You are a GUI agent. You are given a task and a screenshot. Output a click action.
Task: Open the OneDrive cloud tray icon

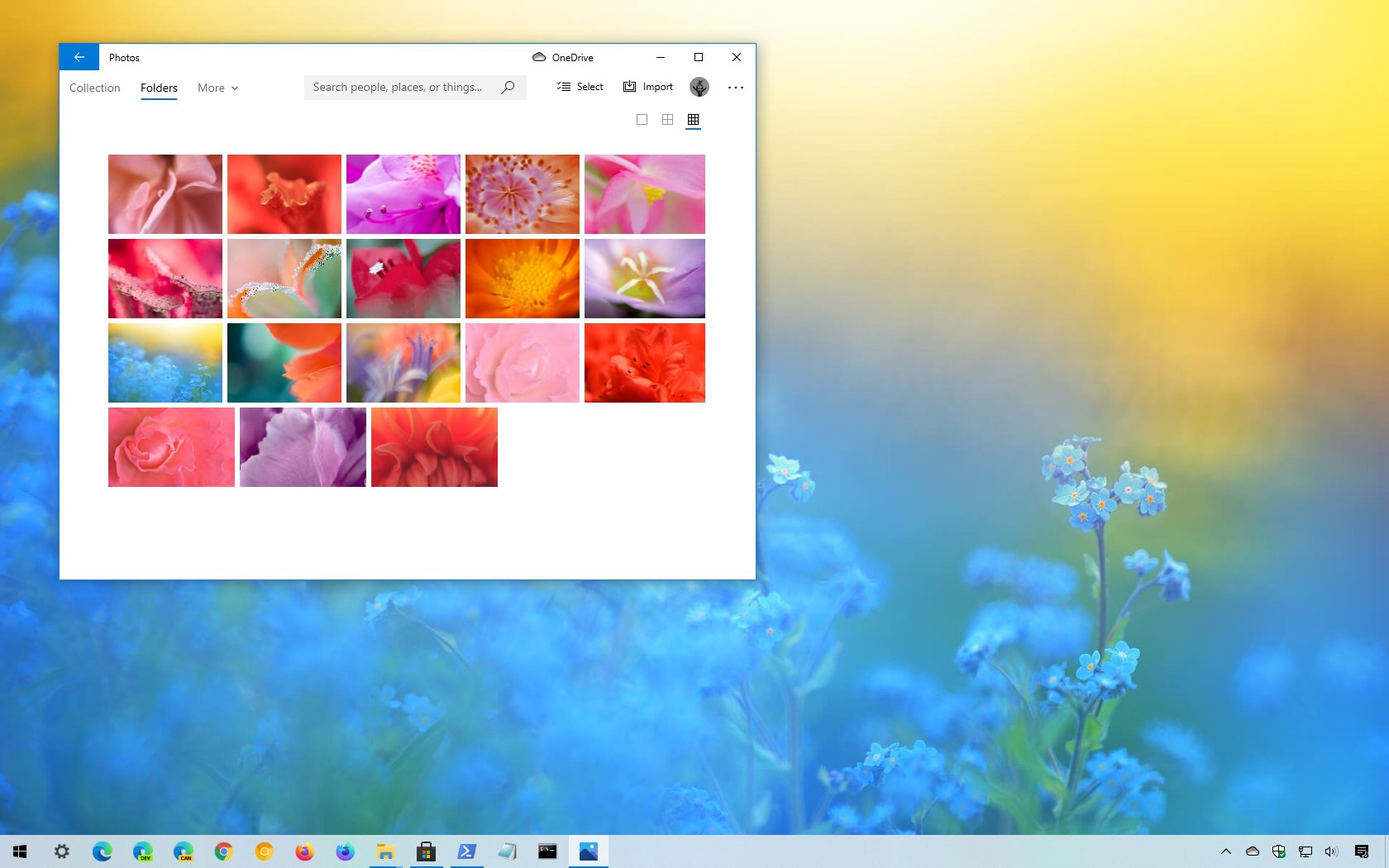[x=1253, y=851]
